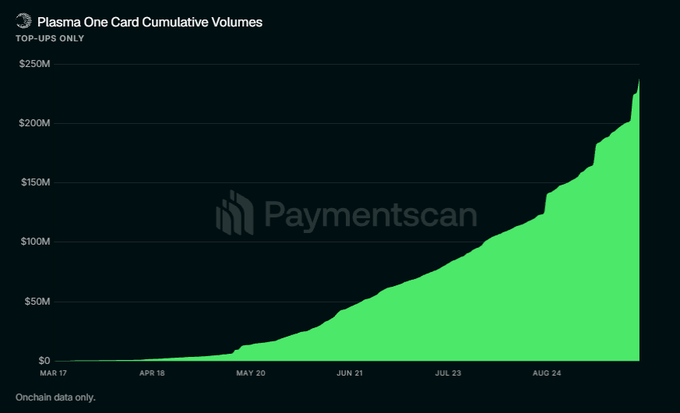Click the $250M y-axis label
Viewport: 680px width, 413px height.
35,64
